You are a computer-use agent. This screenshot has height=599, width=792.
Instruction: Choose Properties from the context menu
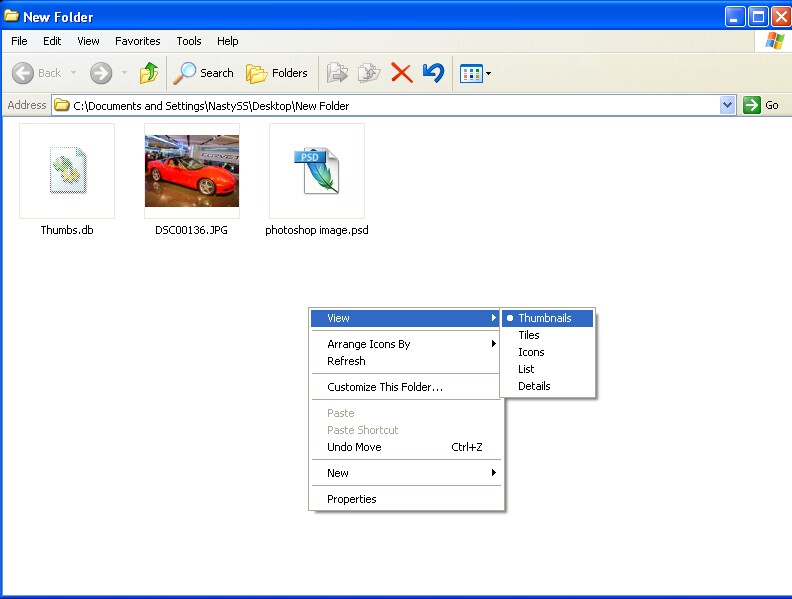click(x=352, y=499)
